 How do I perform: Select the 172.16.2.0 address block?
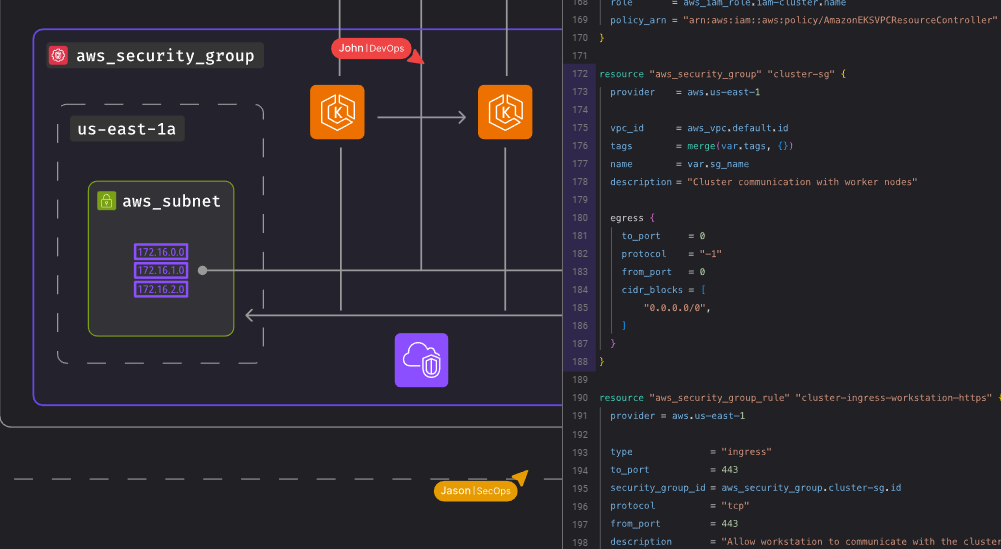click(161, 289)
